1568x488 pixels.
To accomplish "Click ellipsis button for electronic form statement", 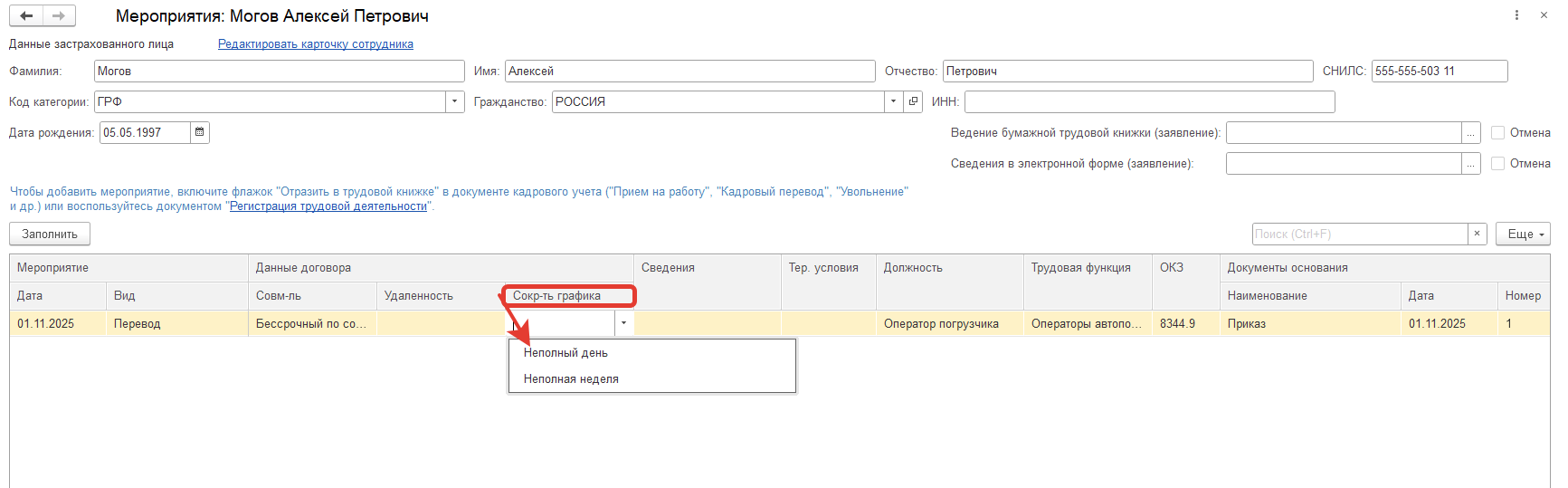I will pos(1471,164).
